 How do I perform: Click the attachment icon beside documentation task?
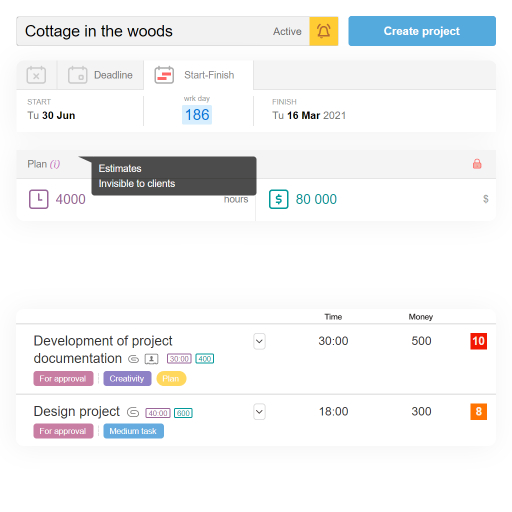tap(133, 359)
